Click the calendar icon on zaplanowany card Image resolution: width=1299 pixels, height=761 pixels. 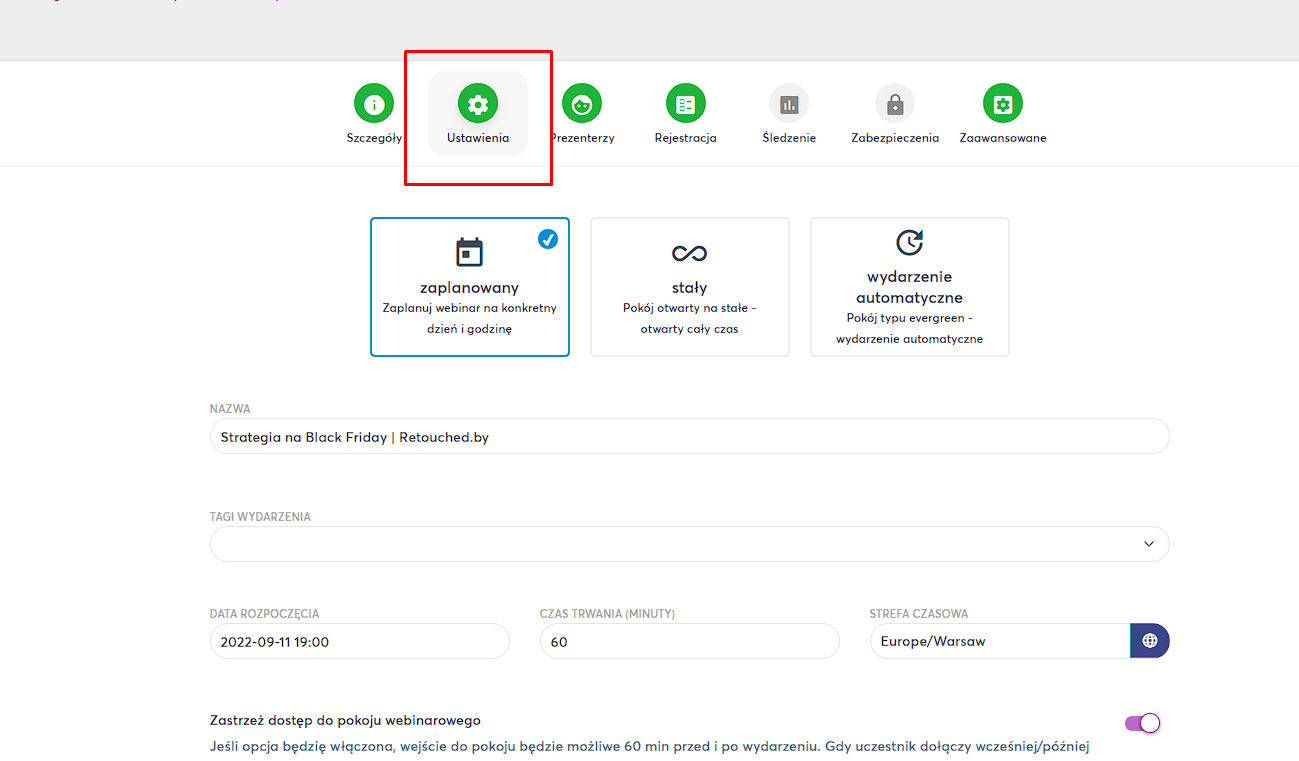click(x=469, y=252)
